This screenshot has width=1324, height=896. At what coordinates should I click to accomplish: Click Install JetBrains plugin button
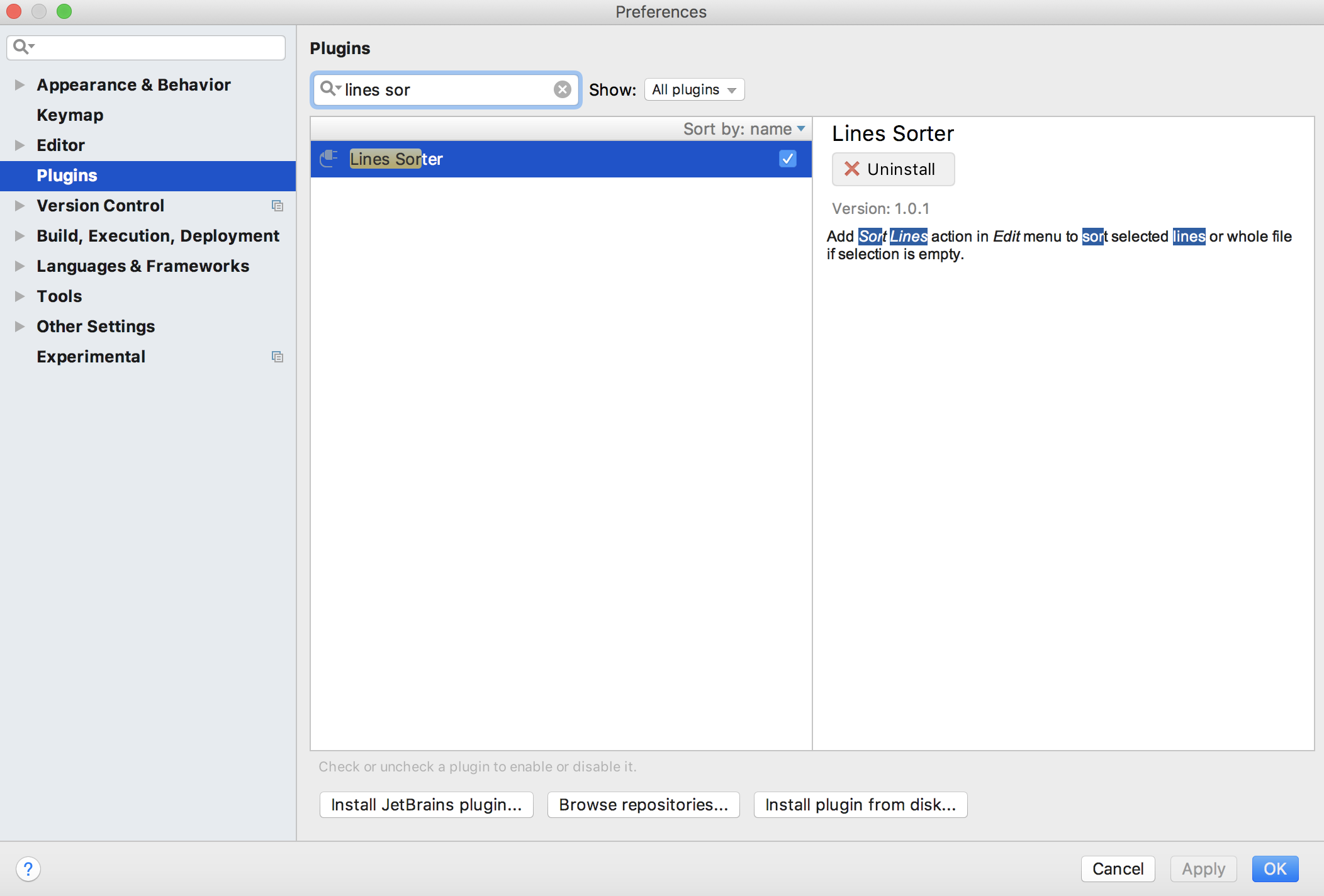click(426, 805)
